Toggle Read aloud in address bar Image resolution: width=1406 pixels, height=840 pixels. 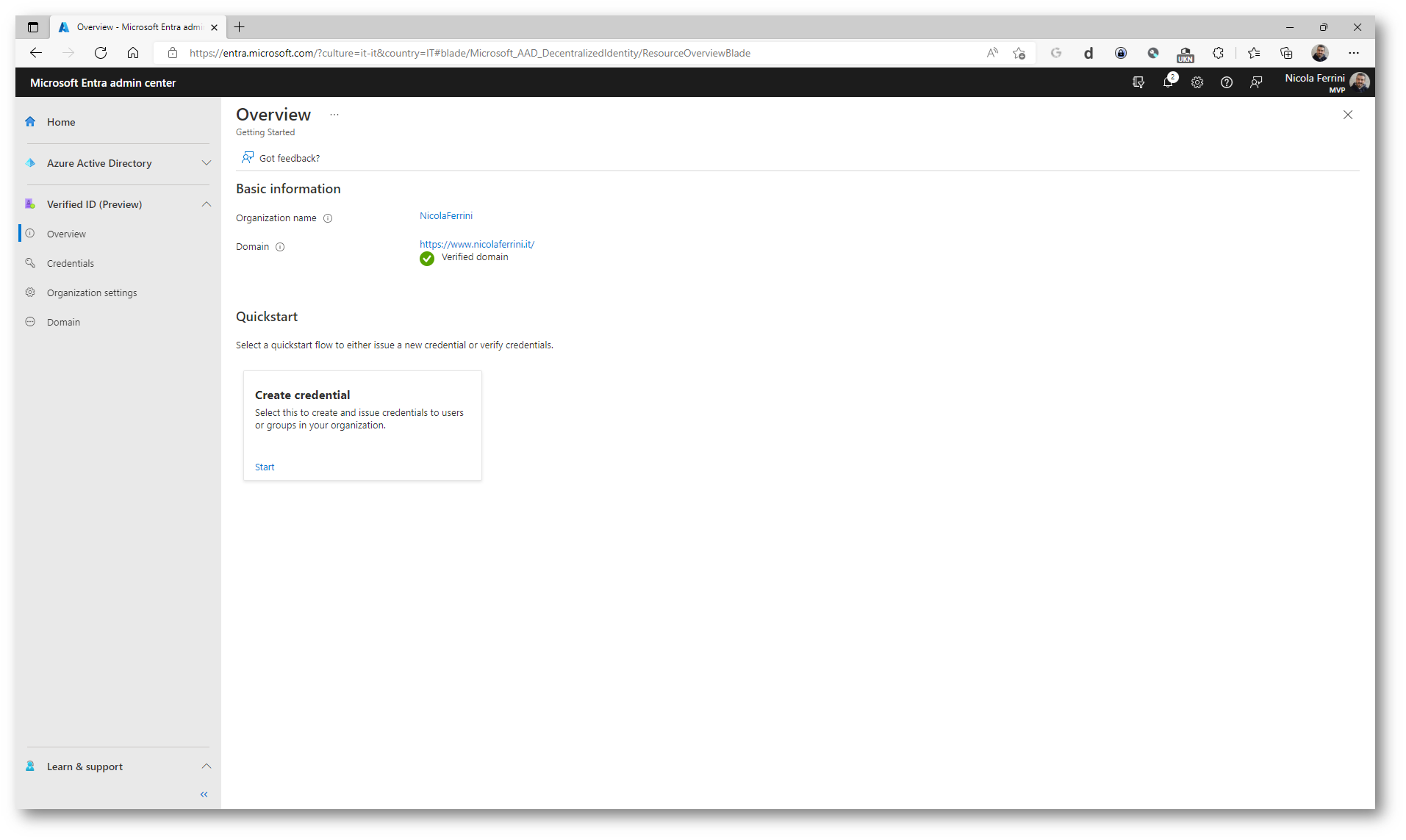(x=992, y=53)
